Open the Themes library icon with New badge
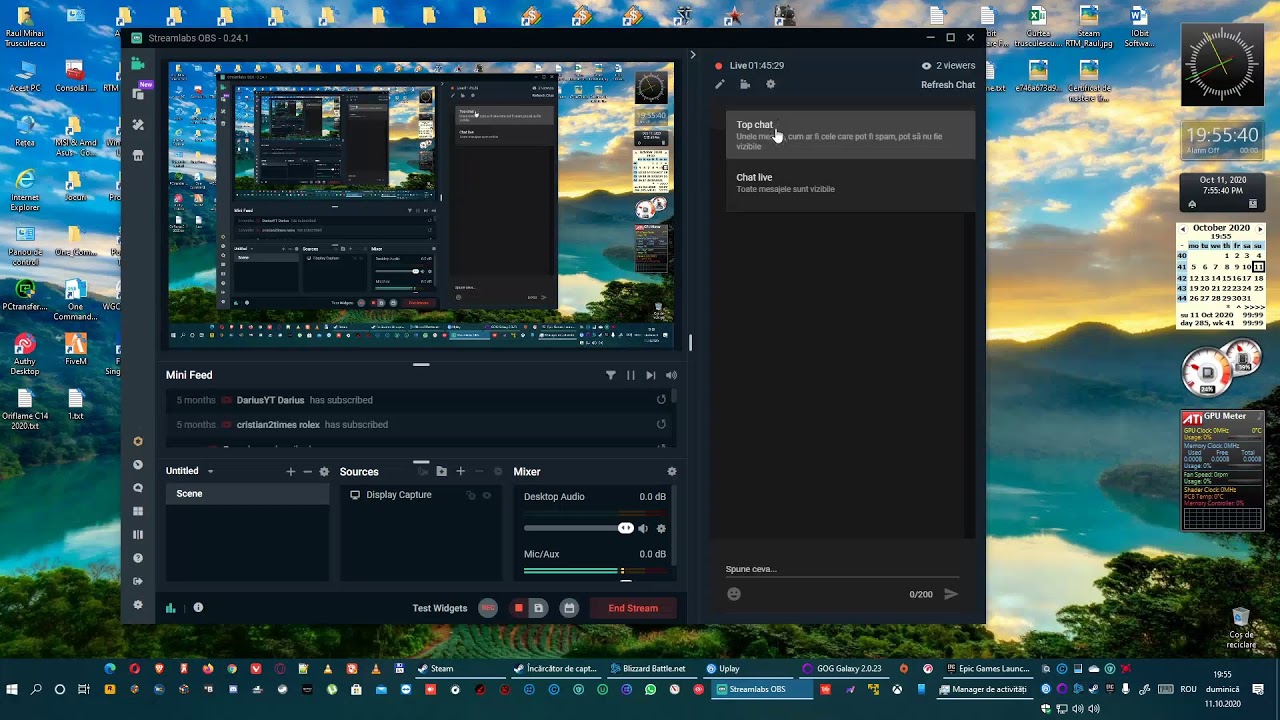Image resolution: width=1280 pixels, height=720 pixels. click(x=139, y=93)
